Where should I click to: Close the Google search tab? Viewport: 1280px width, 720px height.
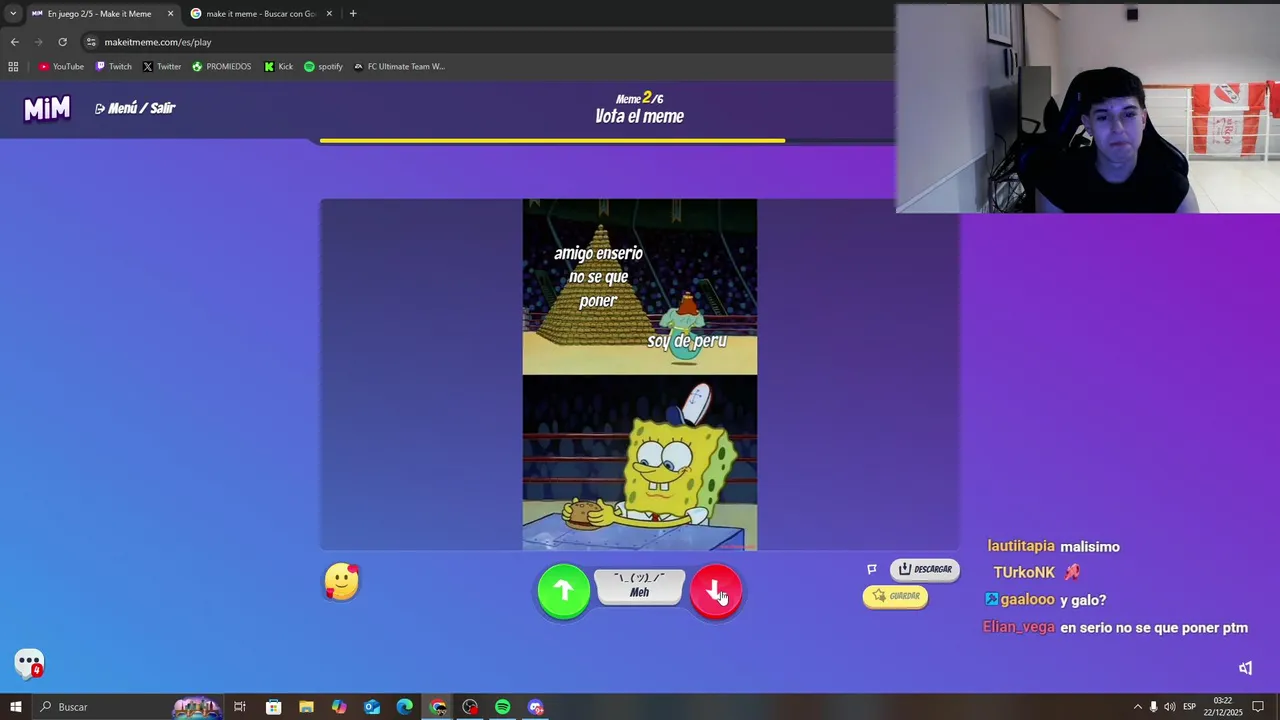click(328, 14)
